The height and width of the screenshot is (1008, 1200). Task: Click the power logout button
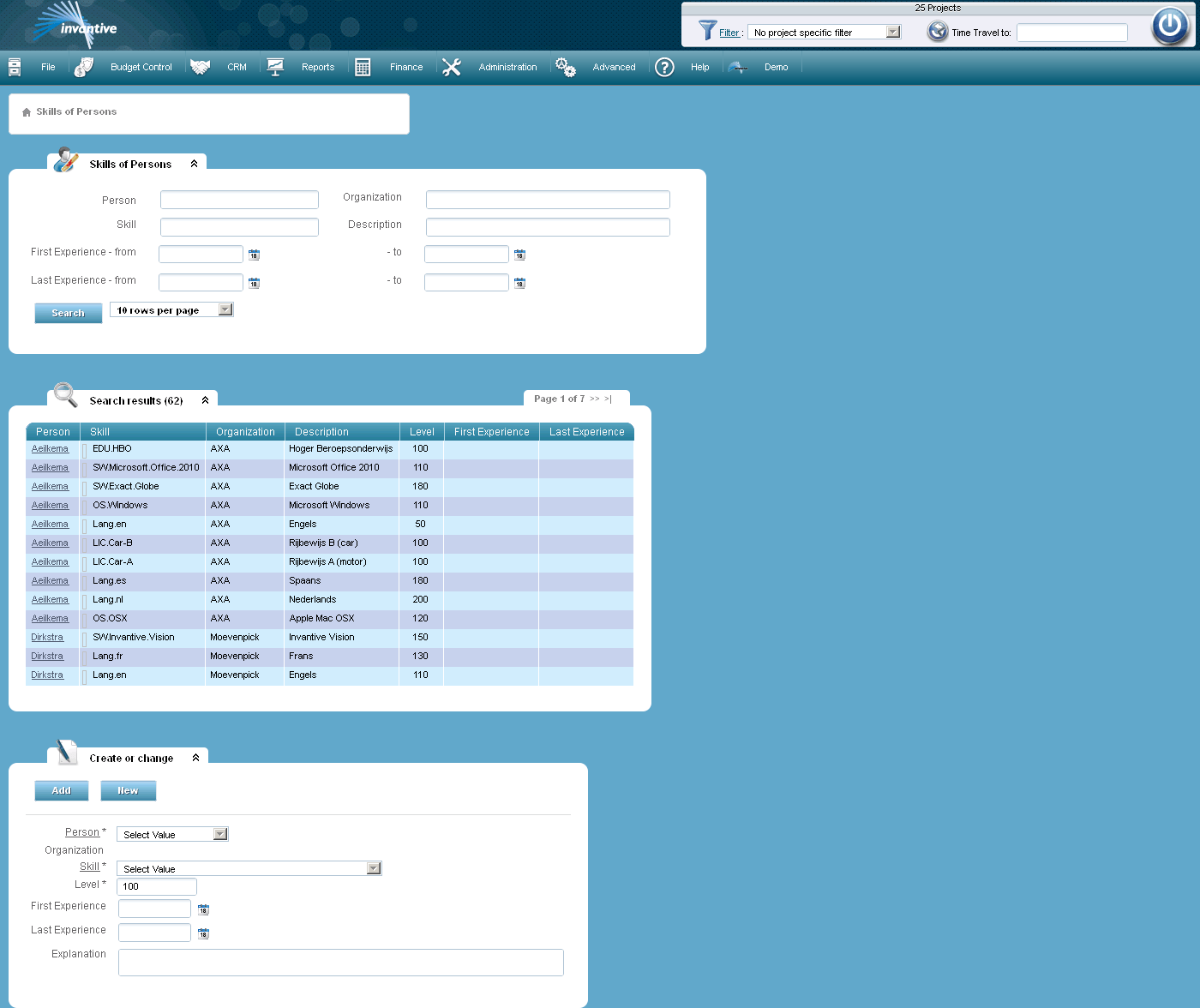(x=1169, y=27)
